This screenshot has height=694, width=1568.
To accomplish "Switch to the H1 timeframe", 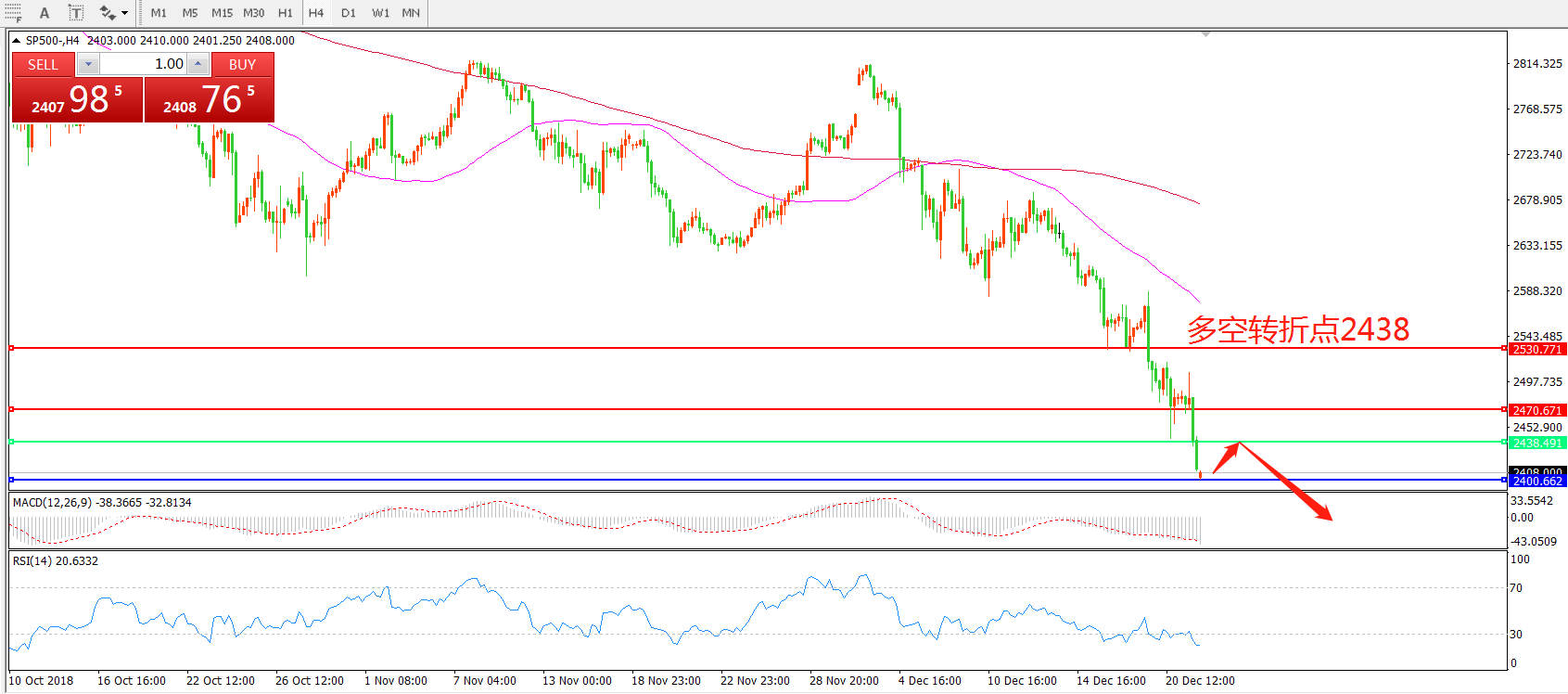I will pyautogui.click(x=286, y=13).
